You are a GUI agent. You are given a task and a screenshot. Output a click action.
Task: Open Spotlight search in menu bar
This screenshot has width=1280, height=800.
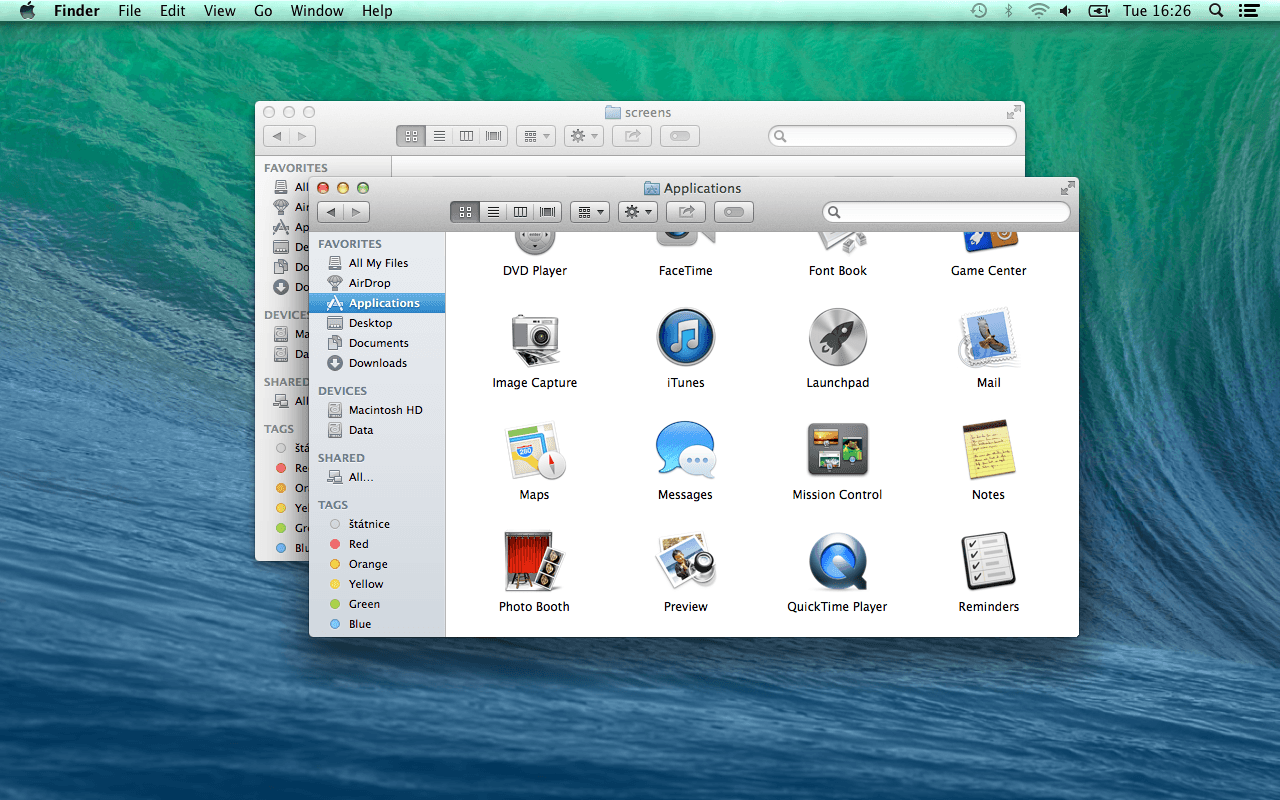click(x=1216, y=11)
